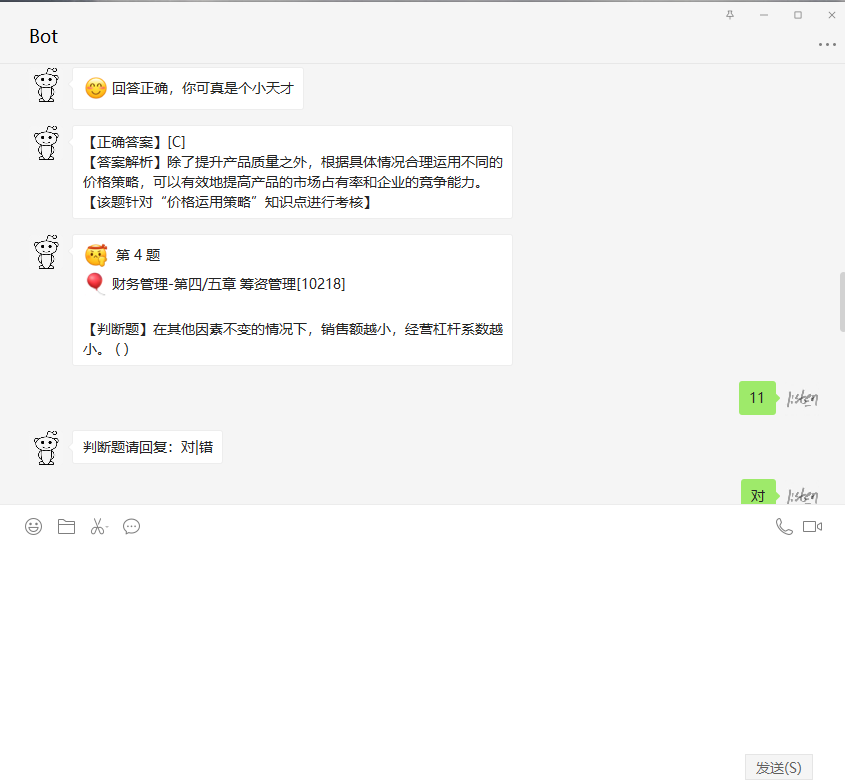Click the Bot avatar beside question 4
Viewport: 845px width, 782px height.
(x=46, y=252)
